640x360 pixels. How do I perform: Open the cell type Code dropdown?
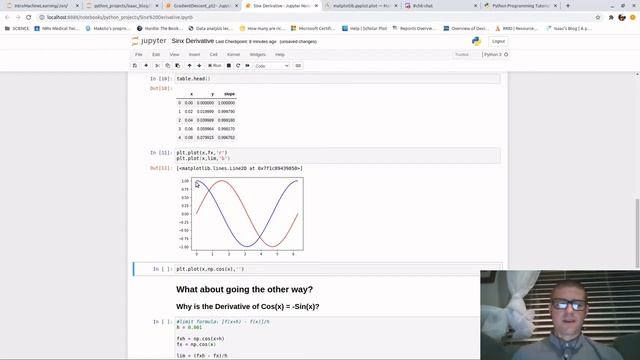coord(271,66)
